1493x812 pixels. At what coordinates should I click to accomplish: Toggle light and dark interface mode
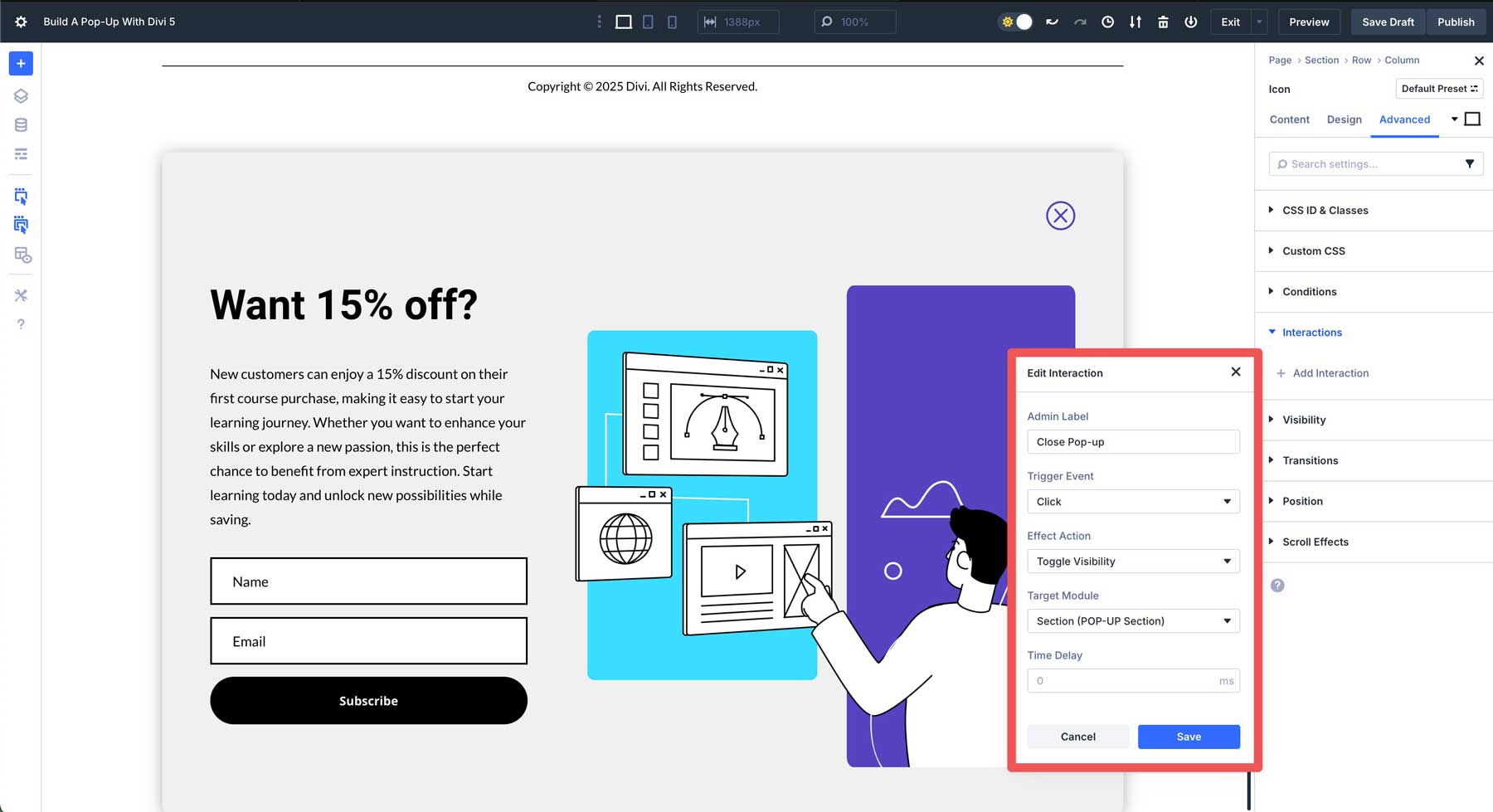[1014, 22]
